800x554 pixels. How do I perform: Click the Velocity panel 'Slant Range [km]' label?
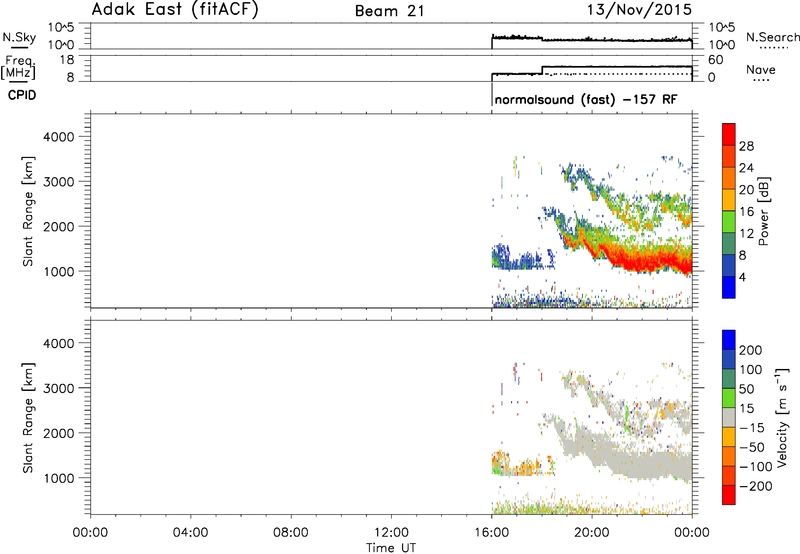[x=28, y=418]
